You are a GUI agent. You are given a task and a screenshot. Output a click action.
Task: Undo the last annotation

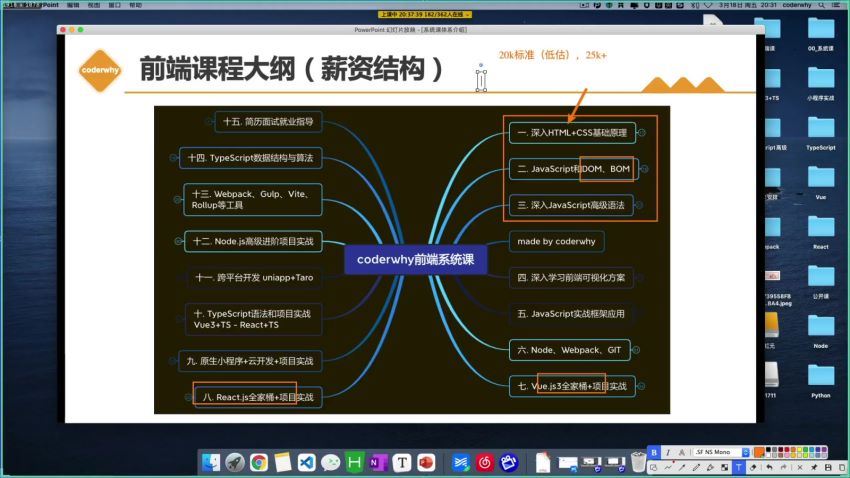pyautogui.click(x=769, y=467)
